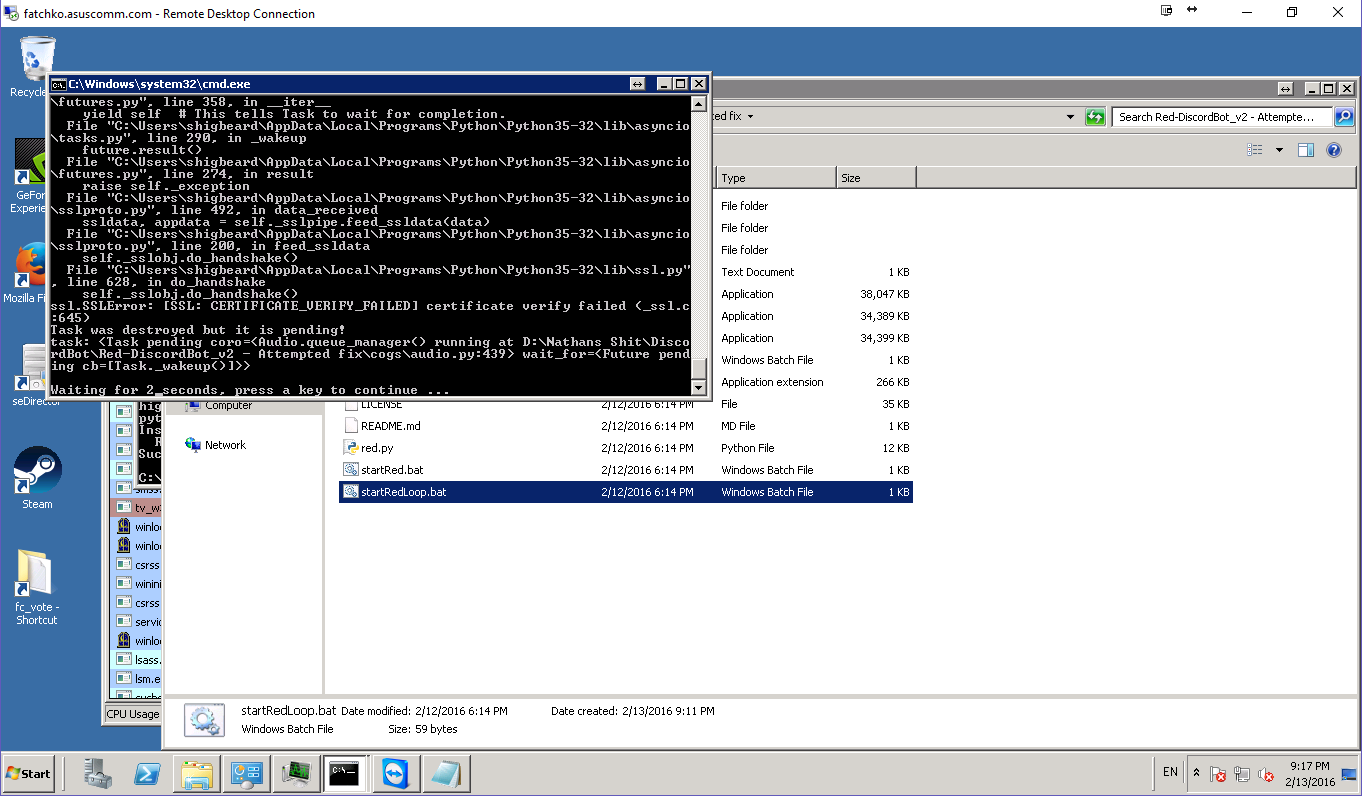Screen dimensions: 1362x796
Task: Select startRed.bat file
Action: [x=626, y=470]
